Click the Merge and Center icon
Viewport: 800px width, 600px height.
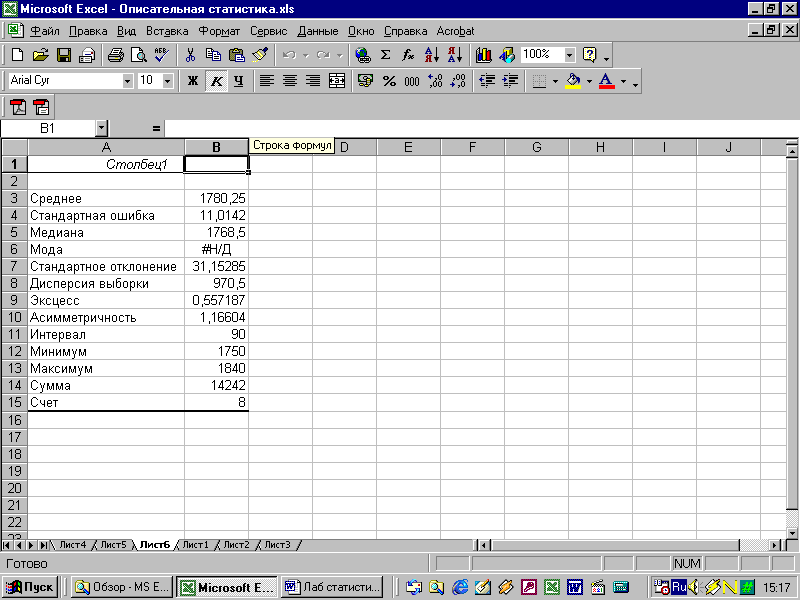click(x=337, y=81)
